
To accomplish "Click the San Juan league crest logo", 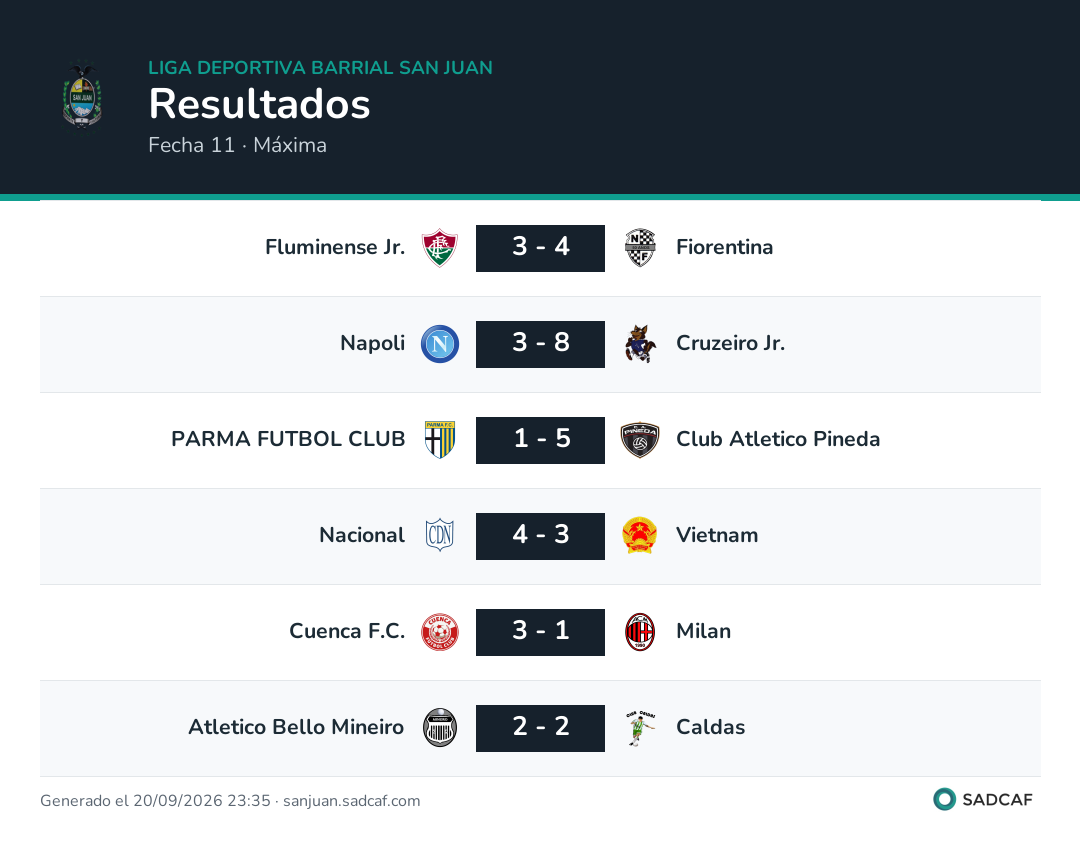I will coord(83,95).
